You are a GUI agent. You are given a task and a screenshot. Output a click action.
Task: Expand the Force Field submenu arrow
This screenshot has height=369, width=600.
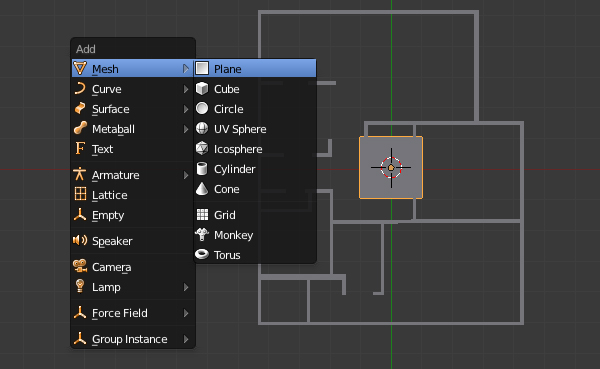pyautogui.click(x=186, y=313)
